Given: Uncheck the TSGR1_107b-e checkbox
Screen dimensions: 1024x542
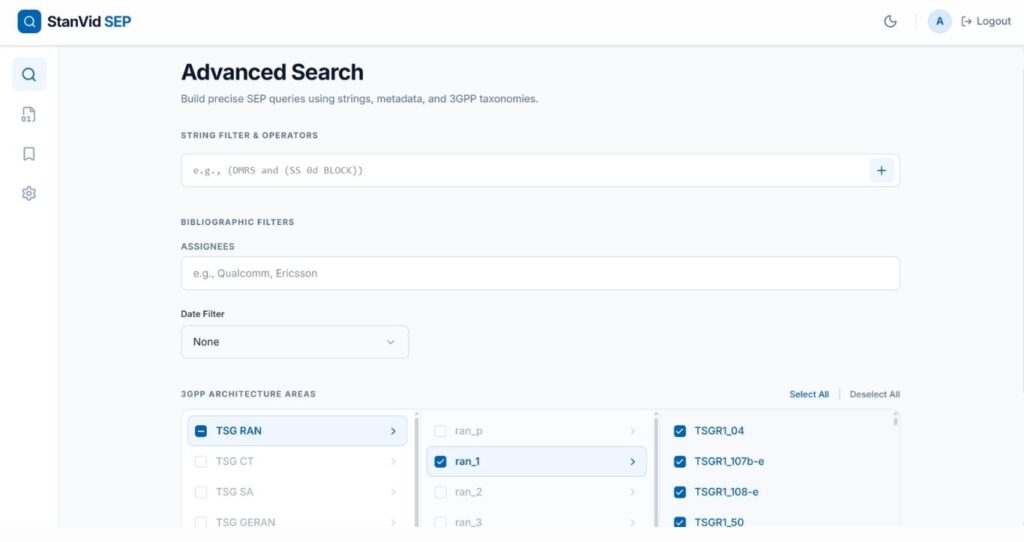Looking at the screenshot, I should [x=680, y=462].
